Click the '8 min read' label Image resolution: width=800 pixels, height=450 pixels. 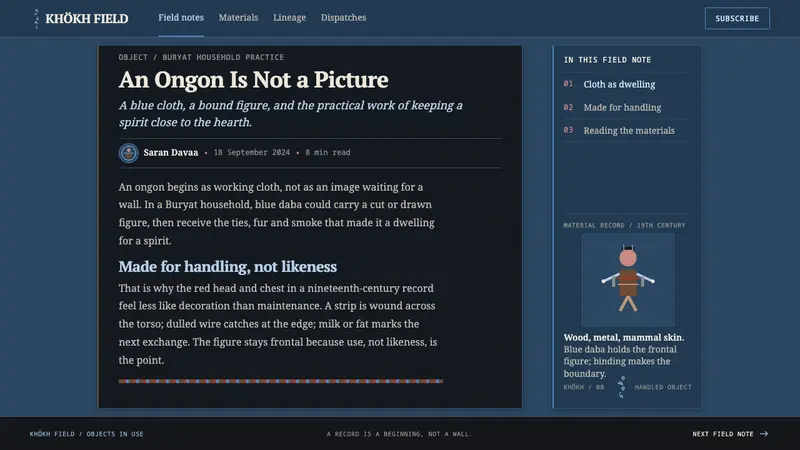click(x=328, y=153)
